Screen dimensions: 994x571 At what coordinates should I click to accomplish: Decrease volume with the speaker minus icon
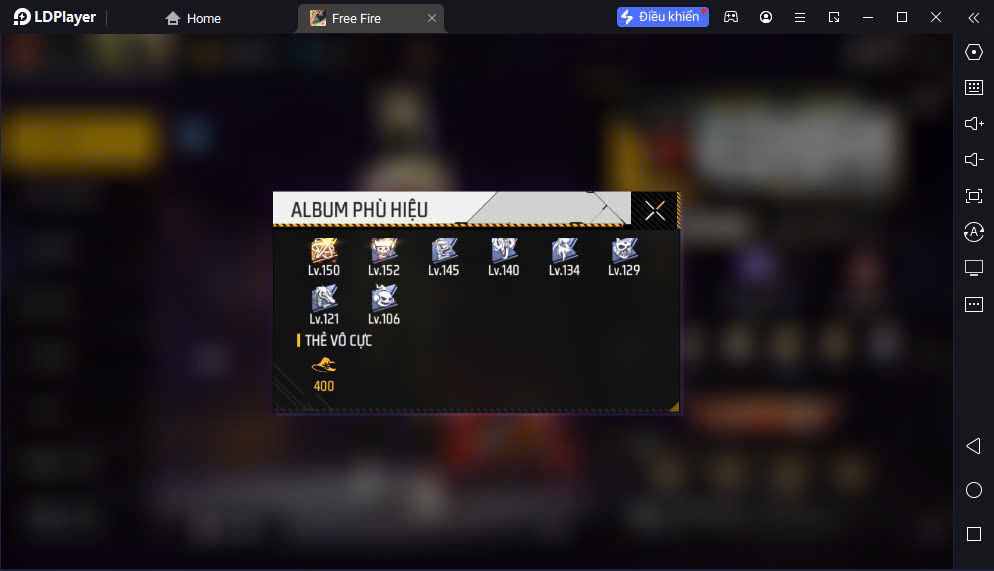point(974,160)
